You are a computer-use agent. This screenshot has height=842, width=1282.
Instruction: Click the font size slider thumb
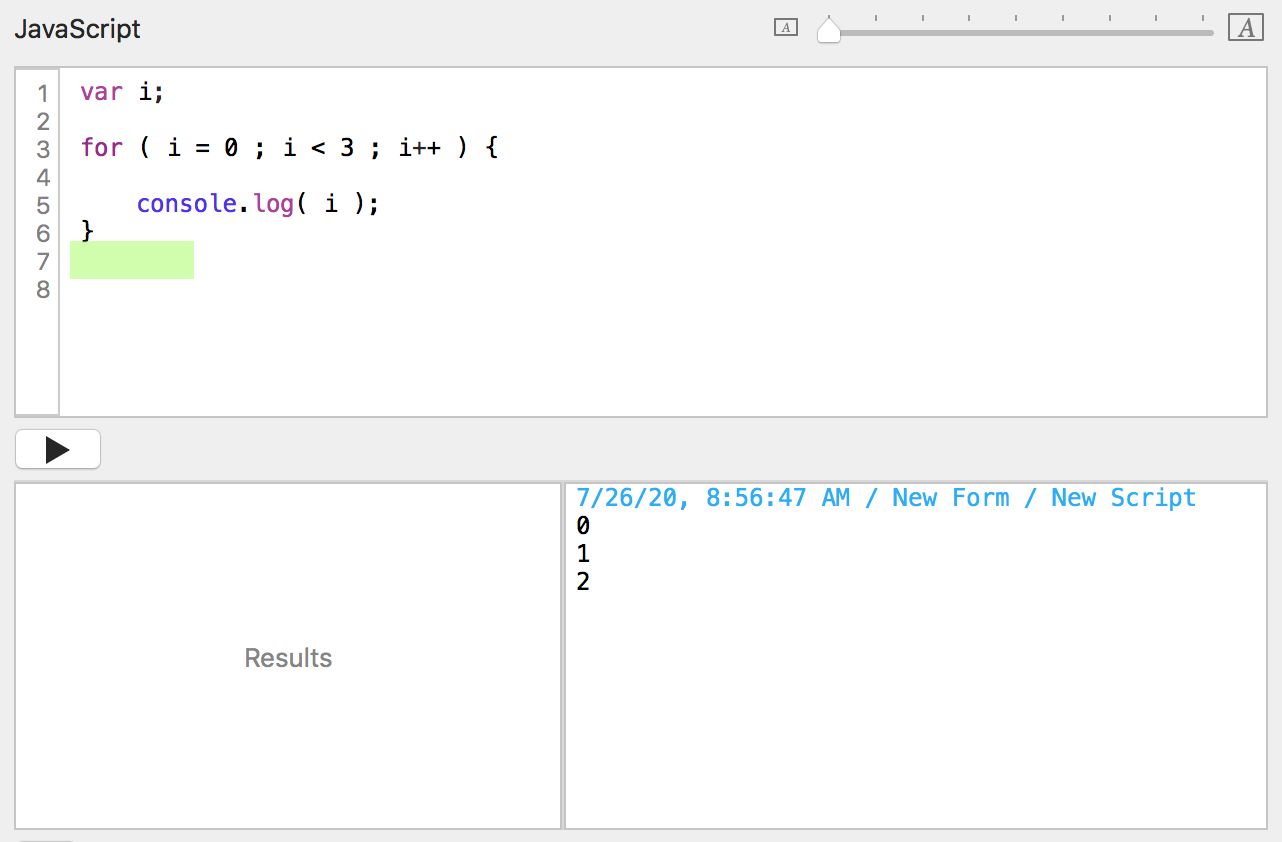click(x=829, y=31)
